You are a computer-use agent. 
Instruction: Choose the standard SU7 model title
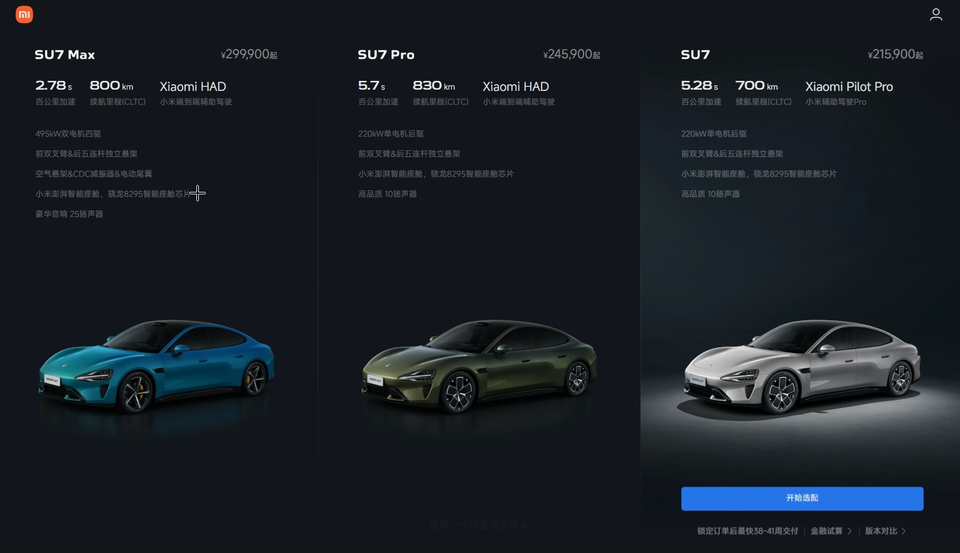[696, 55]
